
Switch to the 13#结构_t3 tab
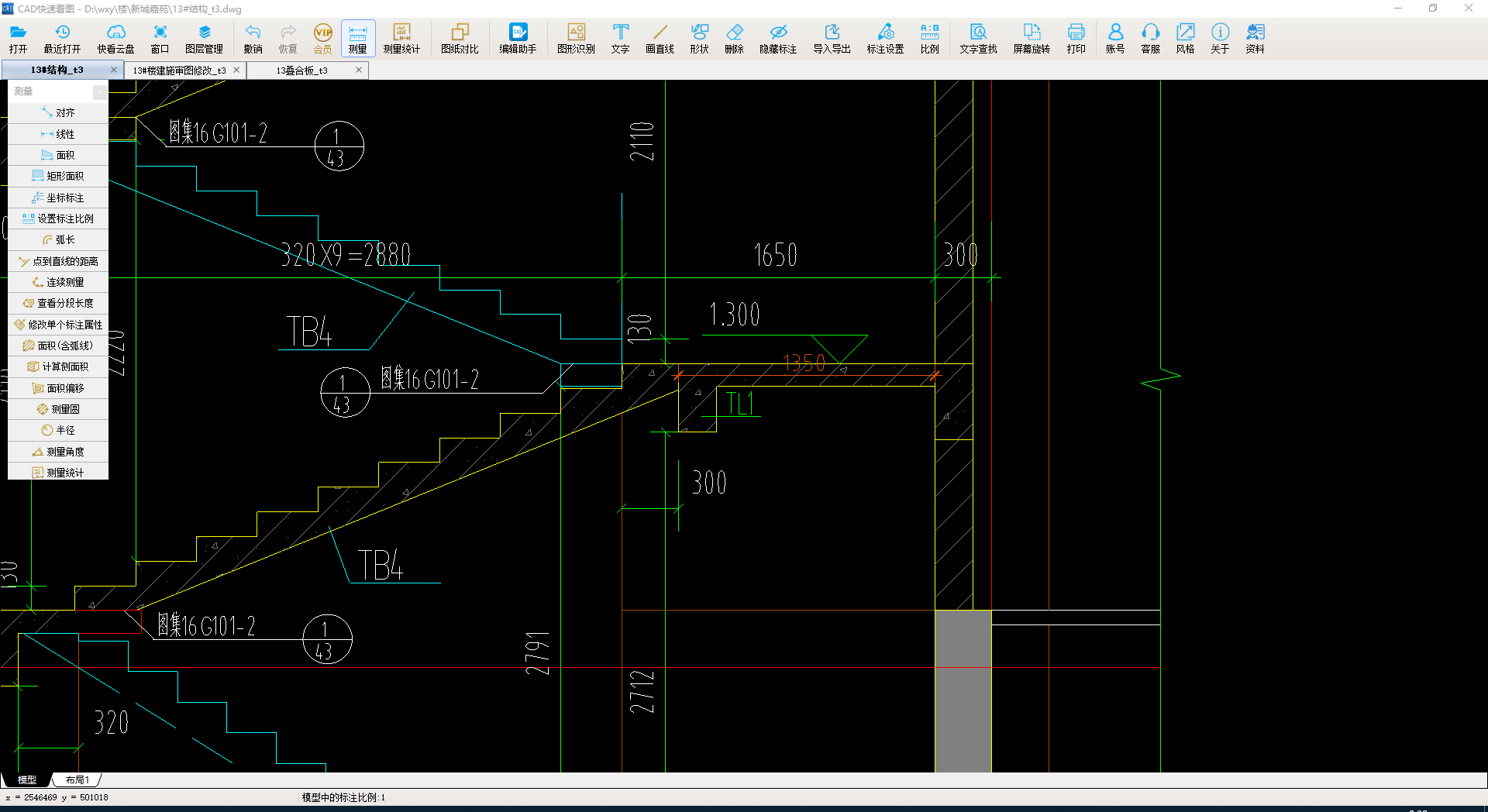pos(57,70)
